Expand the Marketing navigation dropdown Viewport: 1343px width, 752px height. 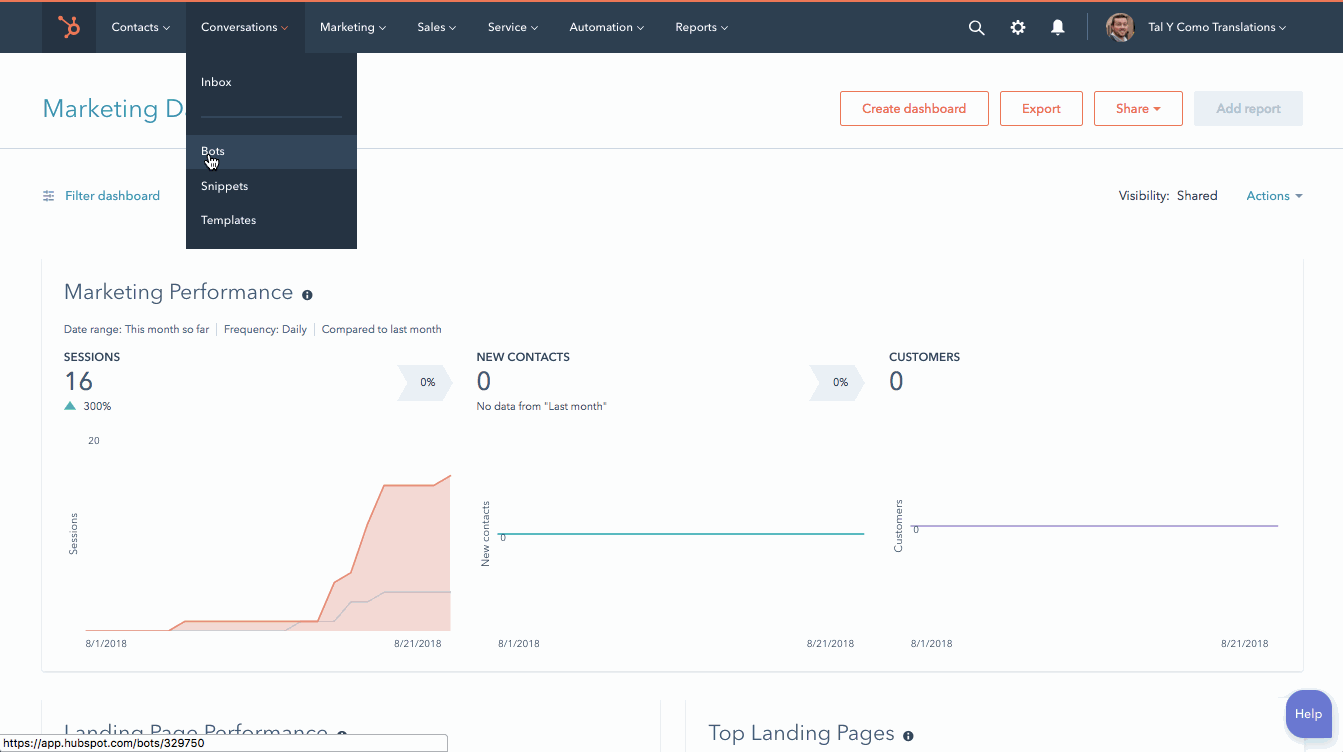(x=352, y=27)
